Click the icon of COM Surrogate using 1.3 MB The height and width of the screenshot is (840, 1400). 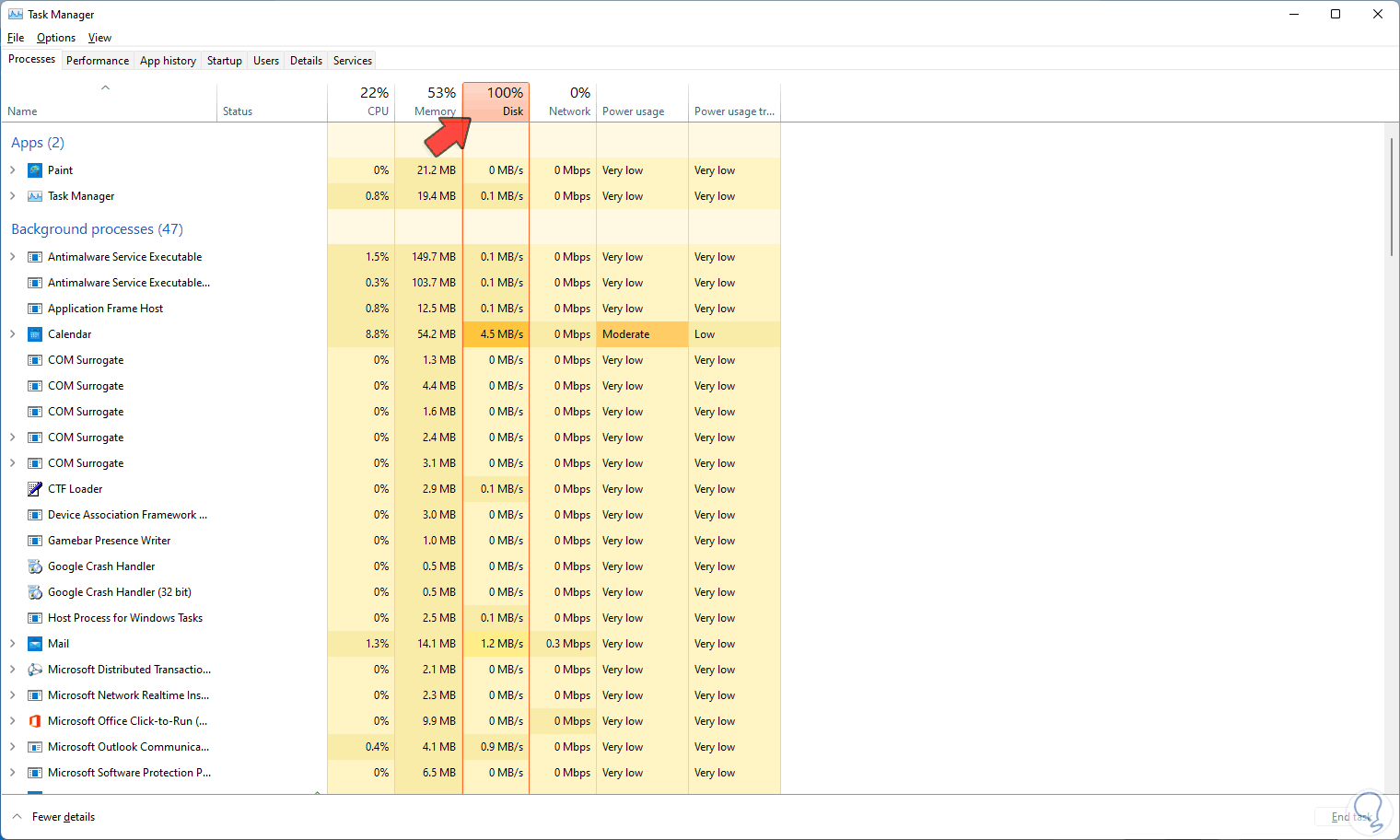click(35, 360)
